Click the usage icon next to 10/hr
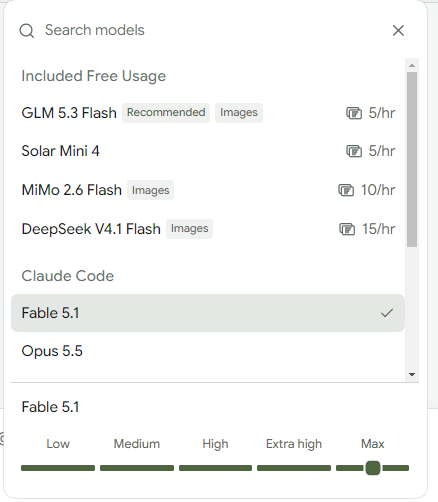 click(x=346, y=190)
